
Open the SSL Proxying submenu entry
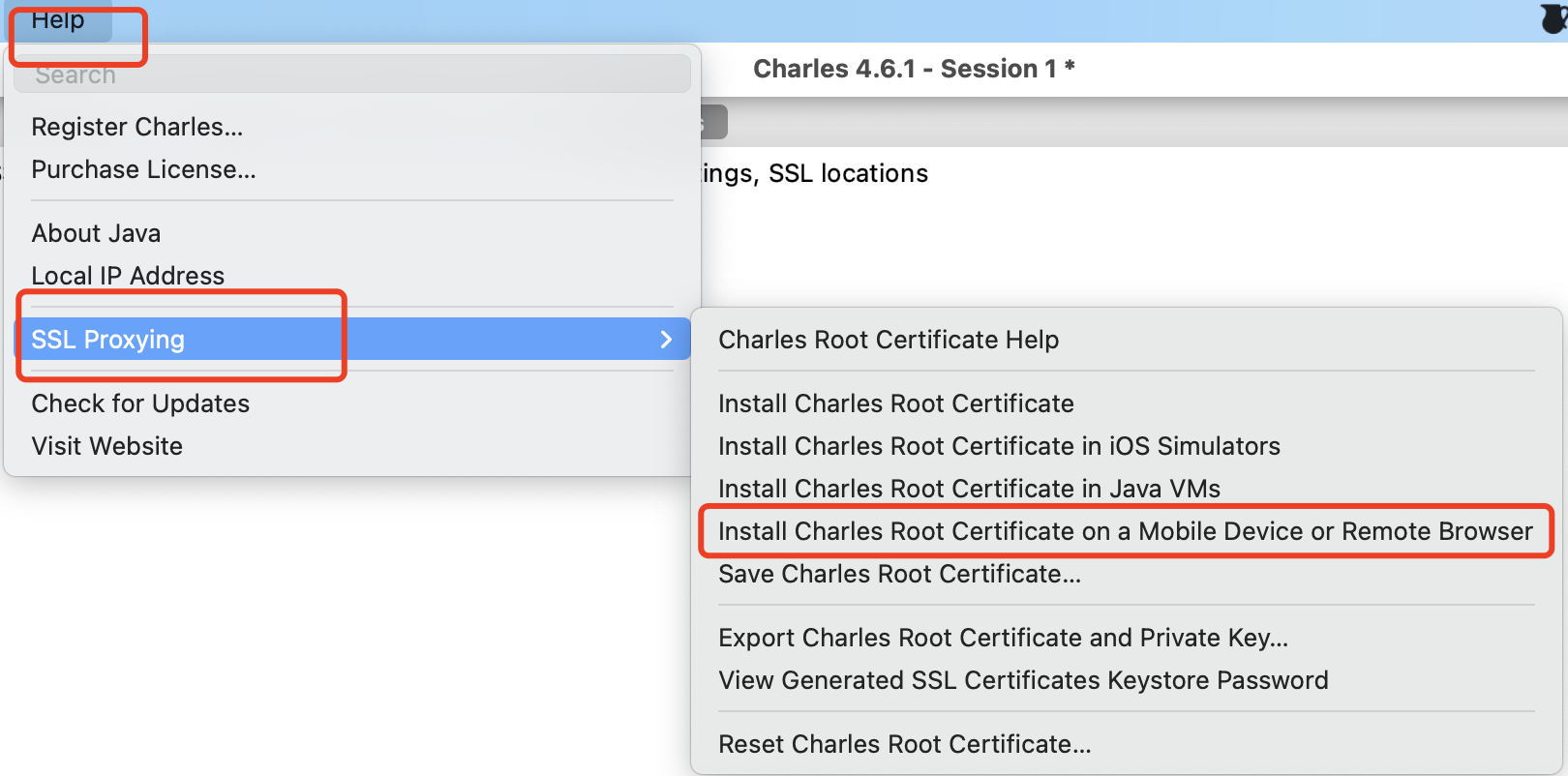coord(353,340)
